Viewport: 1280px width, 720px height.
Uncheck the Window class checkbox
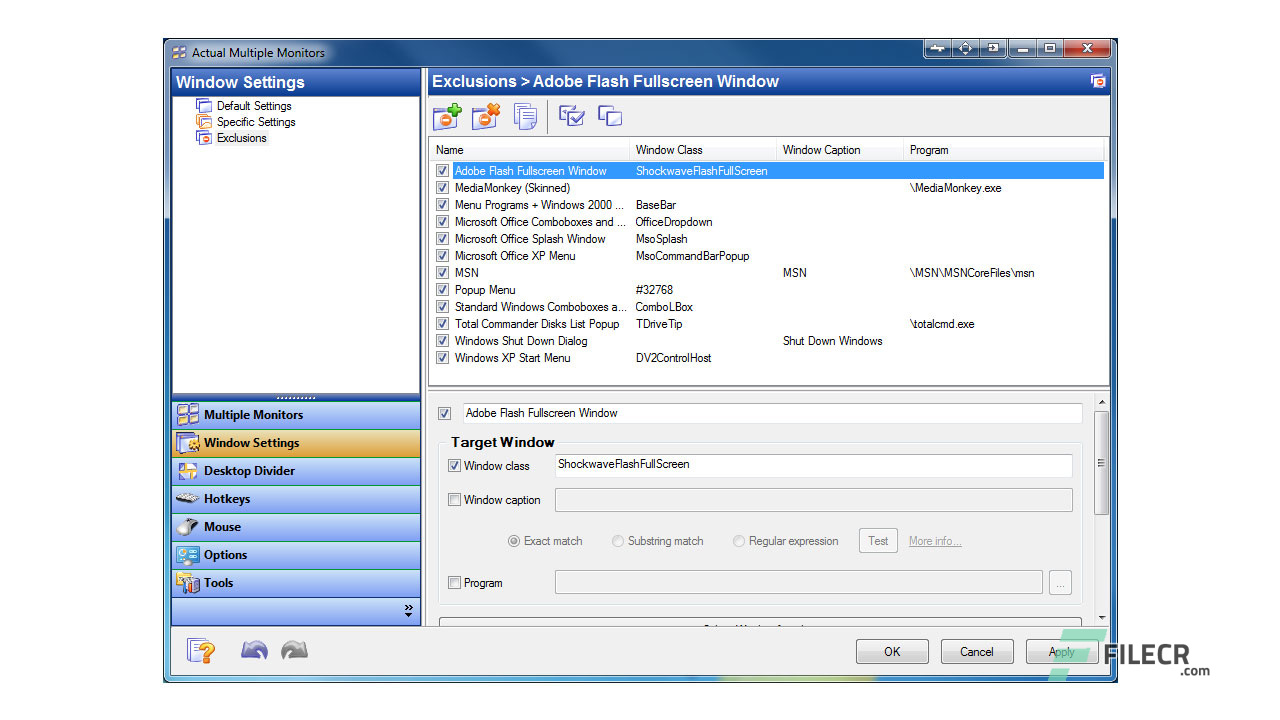pyautogui.click(x=455, y=466)
